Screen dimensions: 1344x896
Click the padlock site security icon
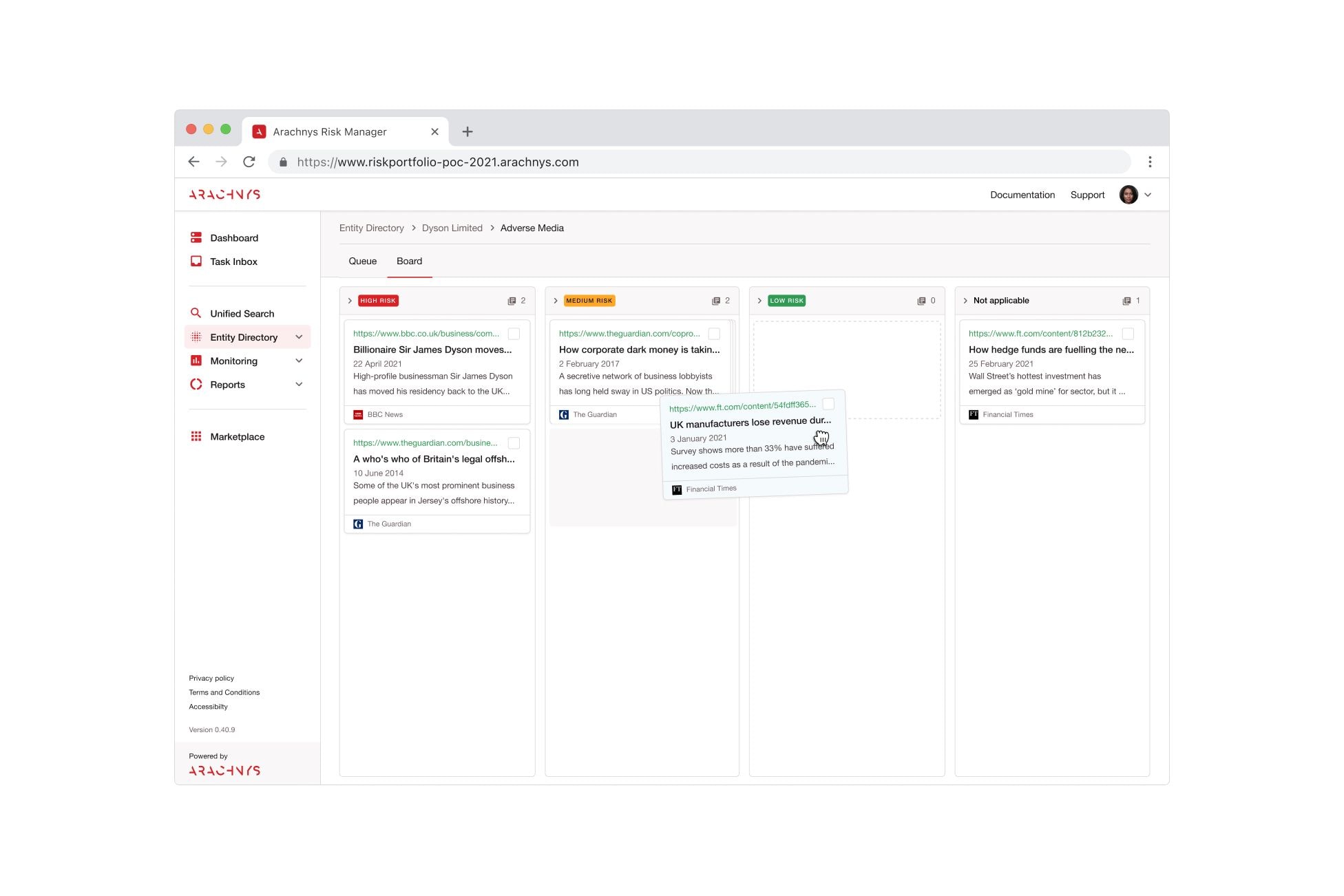[283, 162]
